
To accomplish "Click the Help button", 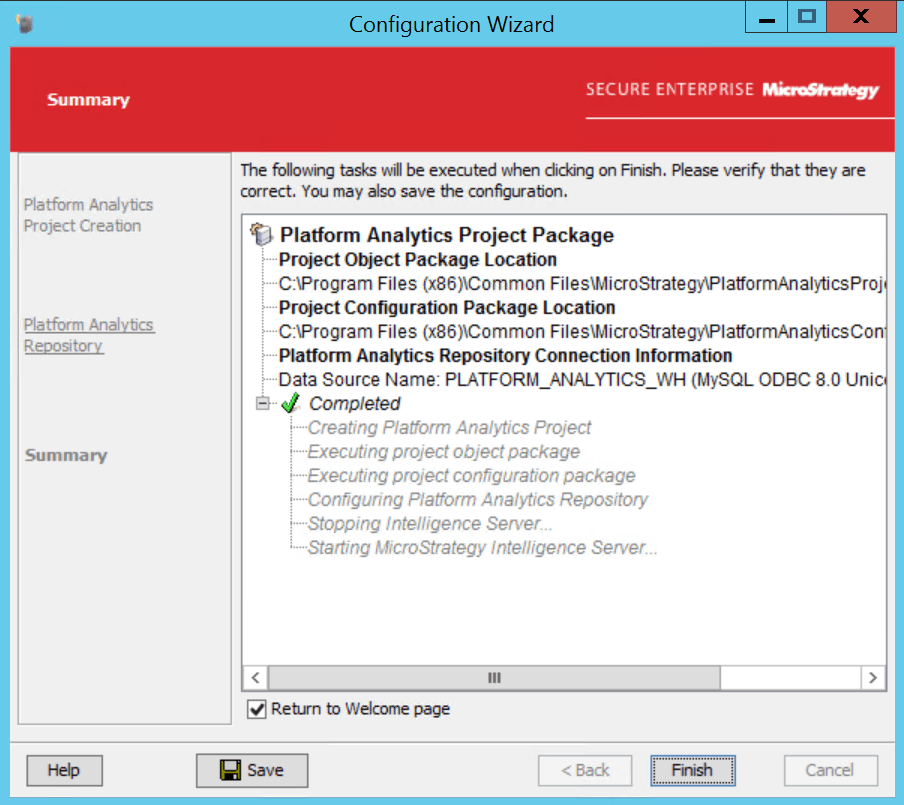I will 64,770.
